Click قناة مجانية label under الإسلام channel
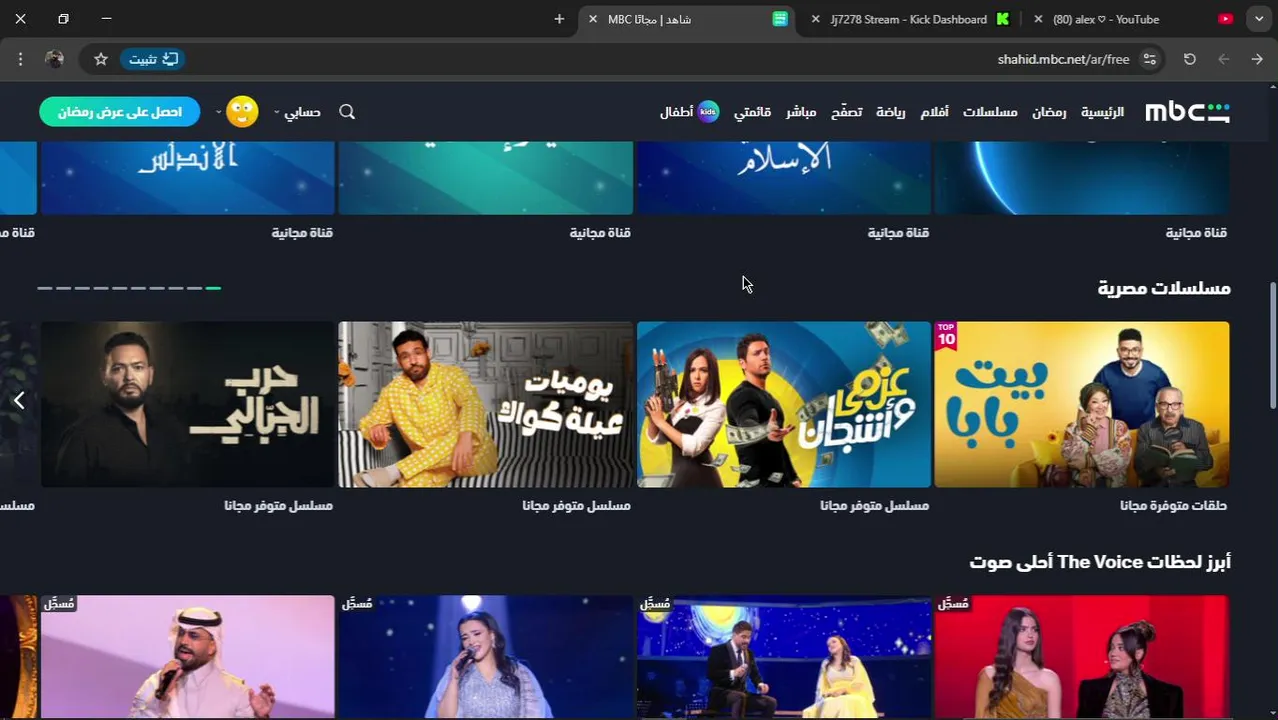Image resolution: width=1278 pixels, height=720 pixels. [x=898, y=233]
